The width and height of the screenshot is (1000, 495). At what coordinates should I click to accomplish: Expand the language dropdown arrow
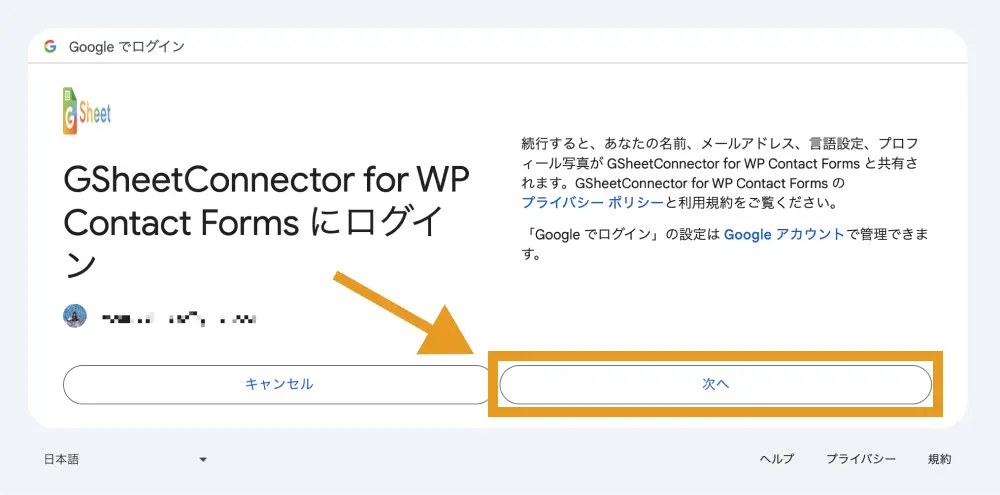click(203, 460)
